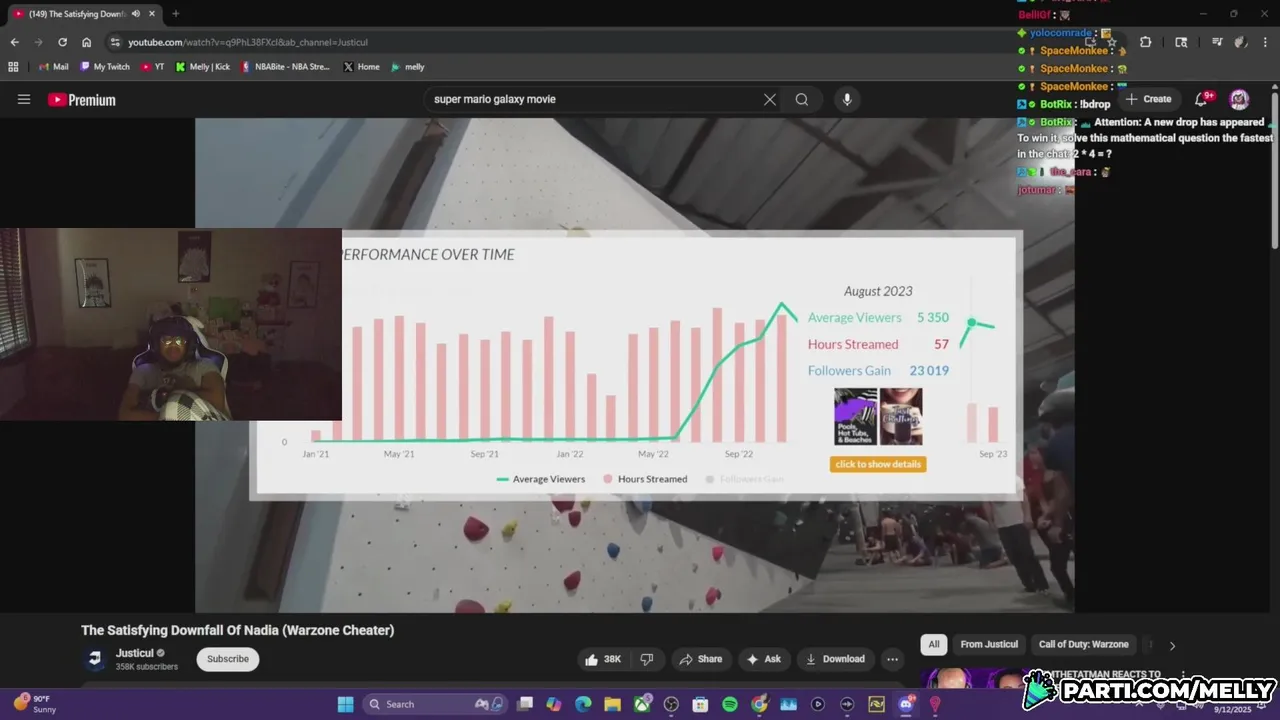The height and width of the screenshot is (720, 1280).
Task: Open Microsoft Store from the taskbar
Action: coord(701,704)
